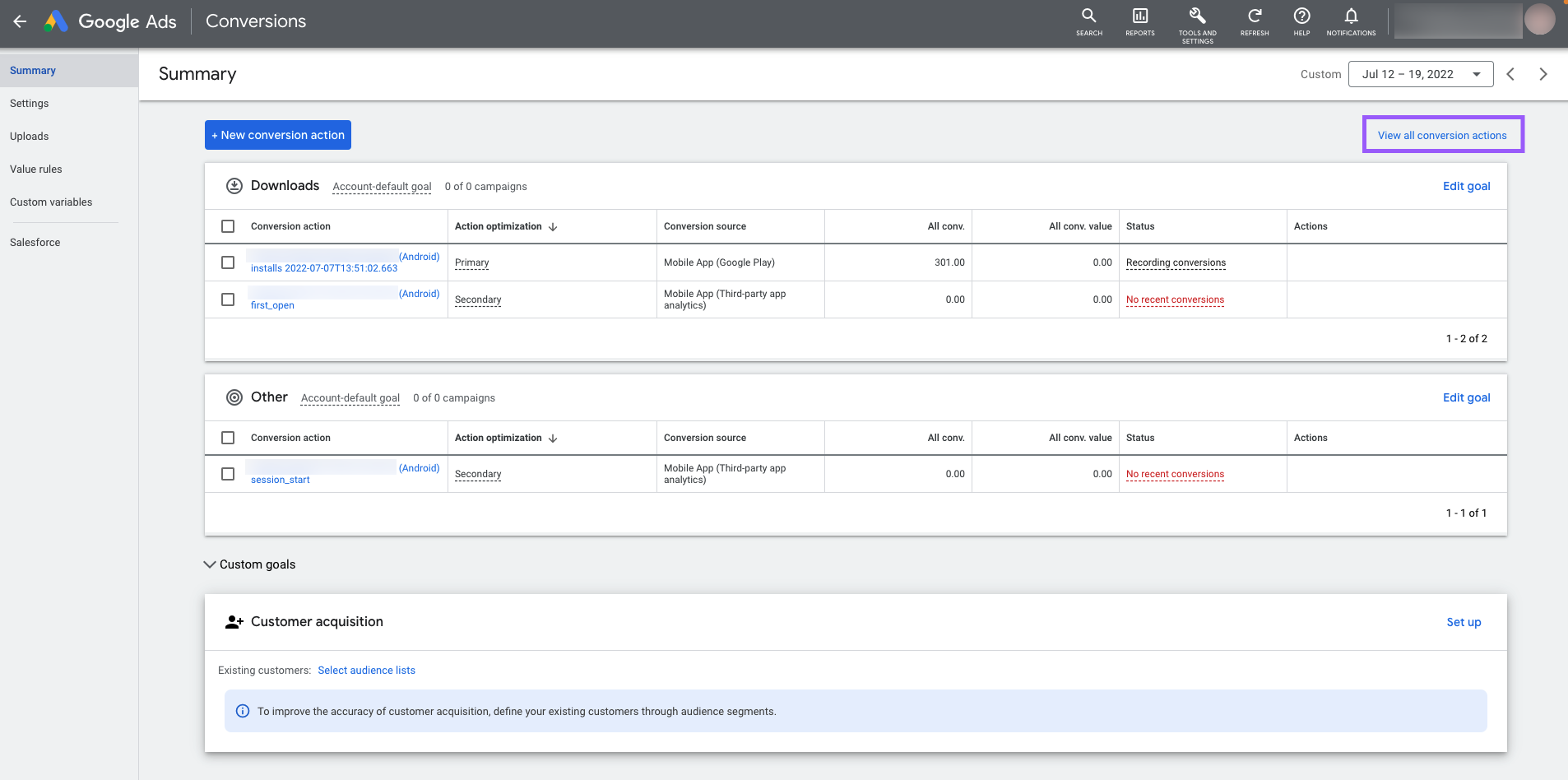Open Value rules in the sidebar
The height and width of the screenshot is (780, 1568).
(36, 169)
